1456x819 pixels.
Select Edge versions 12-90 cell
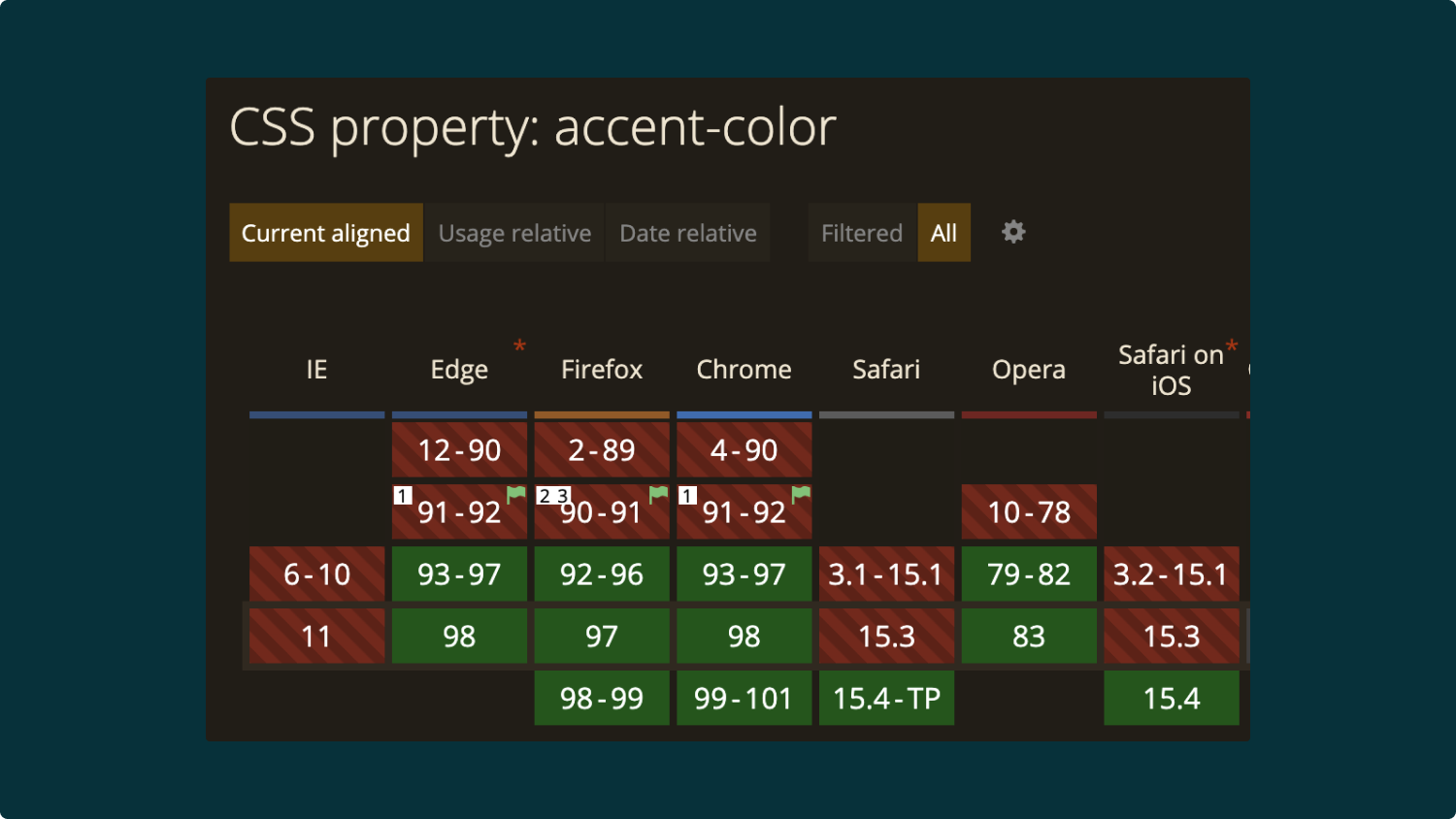[459, 450]
